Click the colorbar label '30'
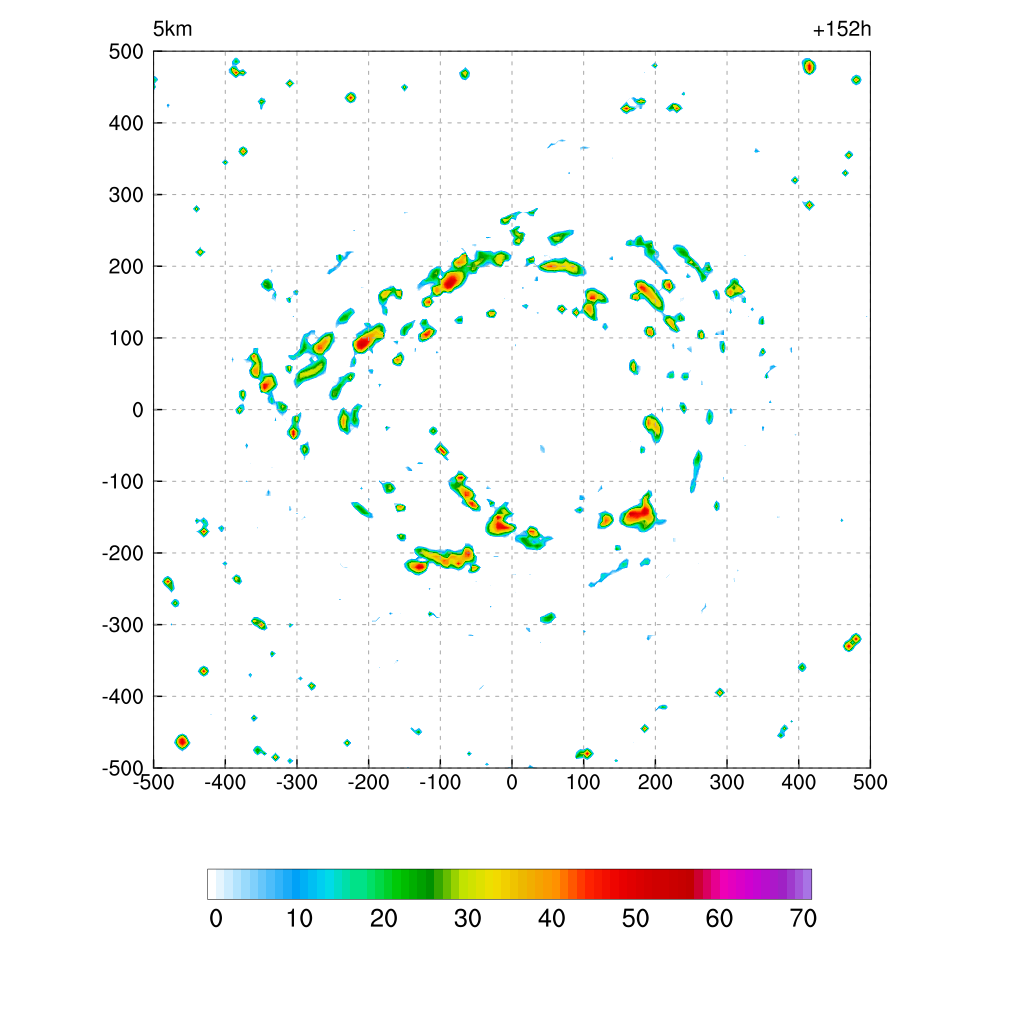 tap(468, 919)
